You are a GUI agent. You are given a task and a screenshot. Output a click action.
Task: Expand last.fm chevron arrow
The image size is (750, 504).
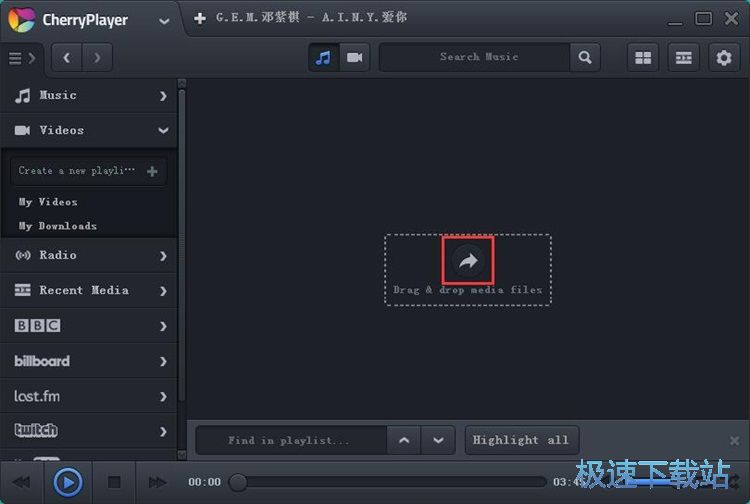163,396
